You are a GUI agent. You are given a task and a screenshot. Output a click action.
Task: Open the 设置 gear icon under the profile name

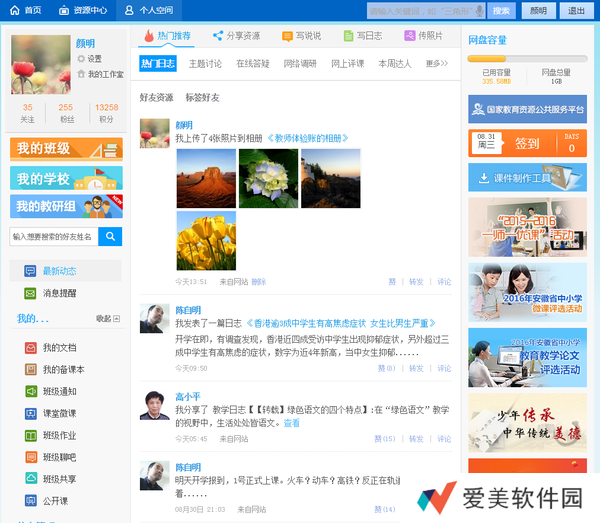point(81,59)
